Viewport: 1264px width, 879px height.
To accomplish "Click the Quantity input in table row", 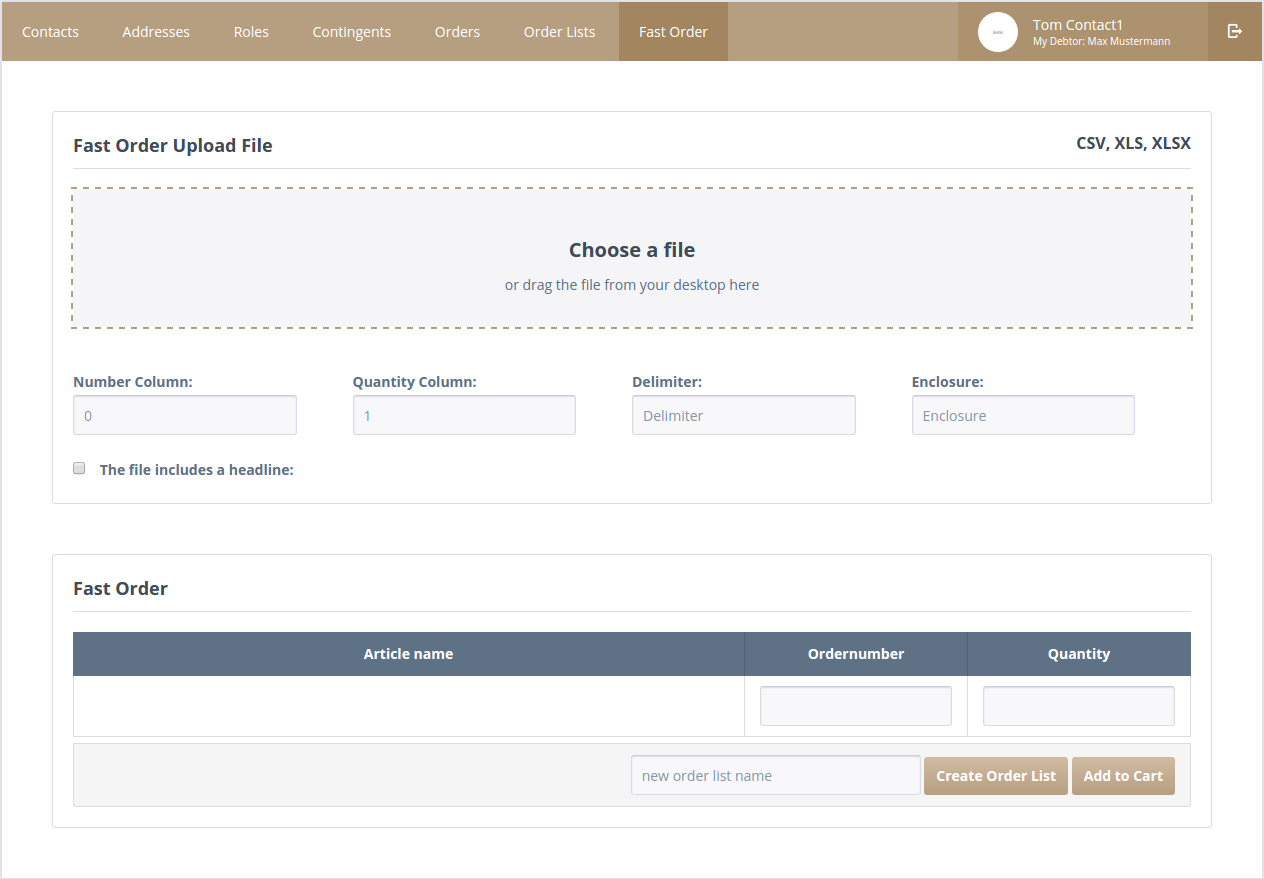I will tap(1078, 706).
